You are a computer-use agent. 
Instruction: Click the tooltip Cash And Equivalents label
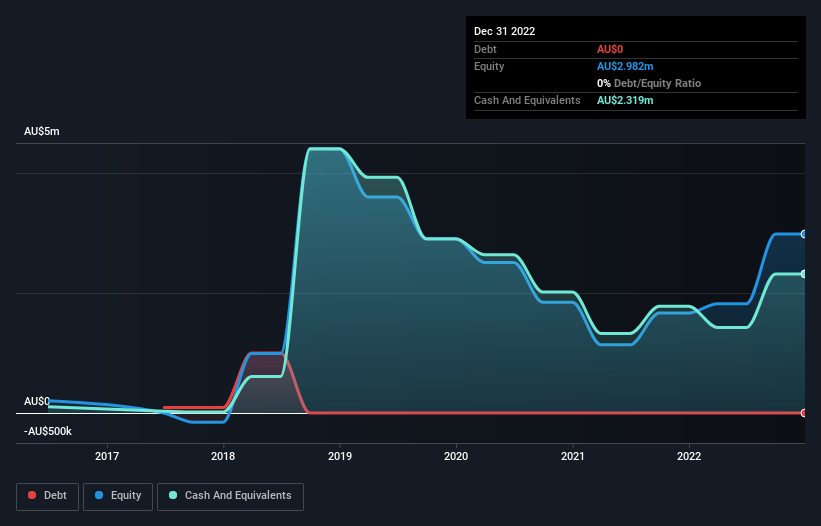pyautogui.click(x=527, y=100)
